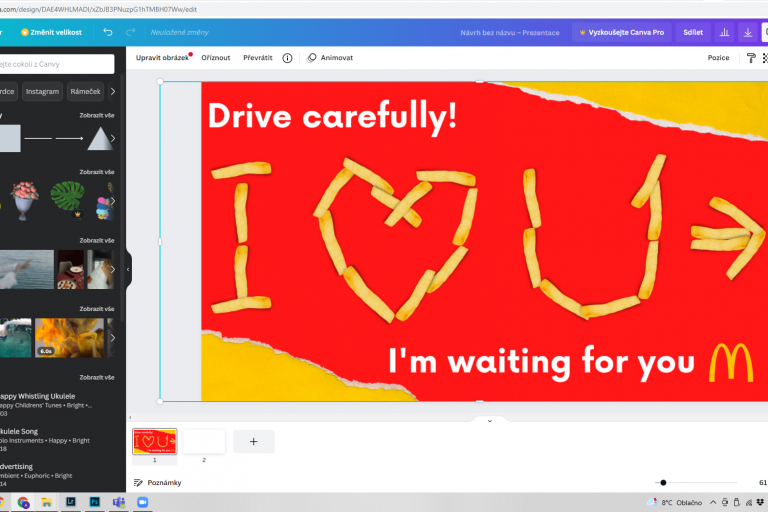Select the gray square shape element

(x=10, y=138)
